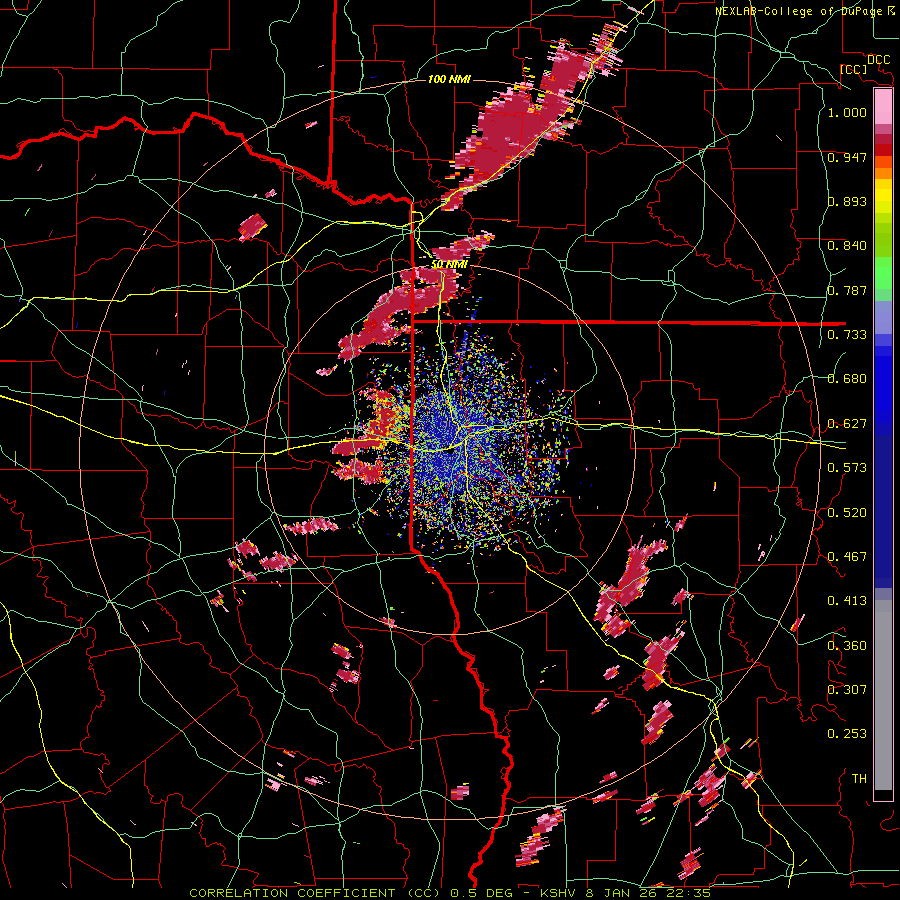This screenshot has width=900, height=900.
Task: Click the CORRELATION COEFFICIENT (CC) caption text
Action: click(315, 893)
